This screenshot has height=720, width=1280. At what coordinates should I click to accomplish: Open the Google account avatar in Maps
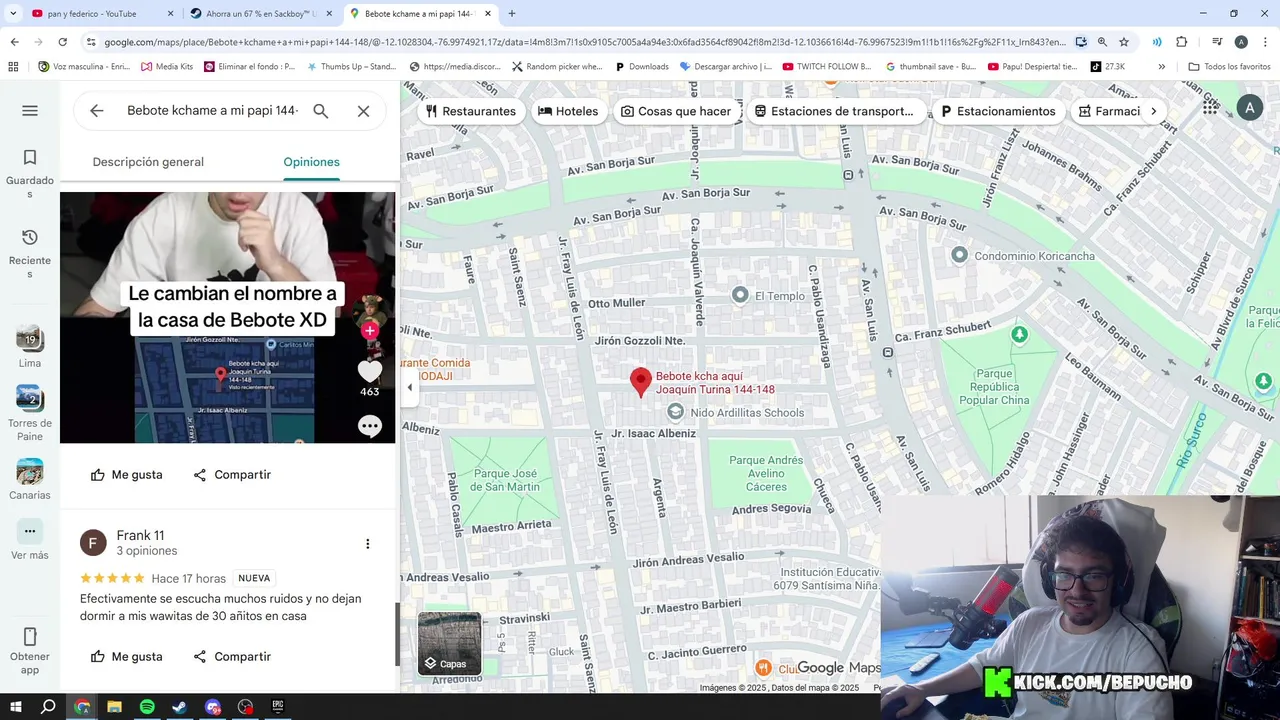[1249, 107]
